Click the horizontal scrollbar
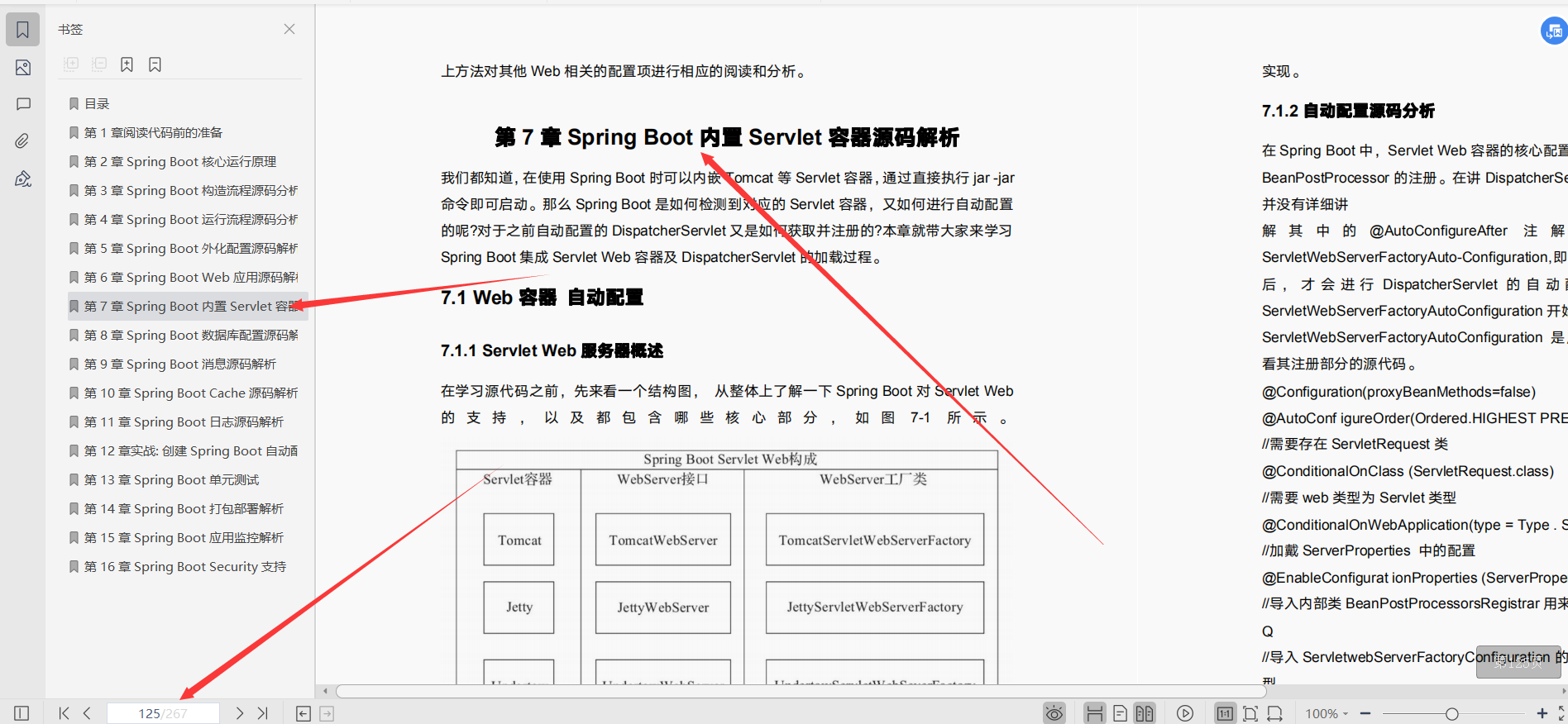Viewport: 1568px width, 724px height. [x=801, y=691]
